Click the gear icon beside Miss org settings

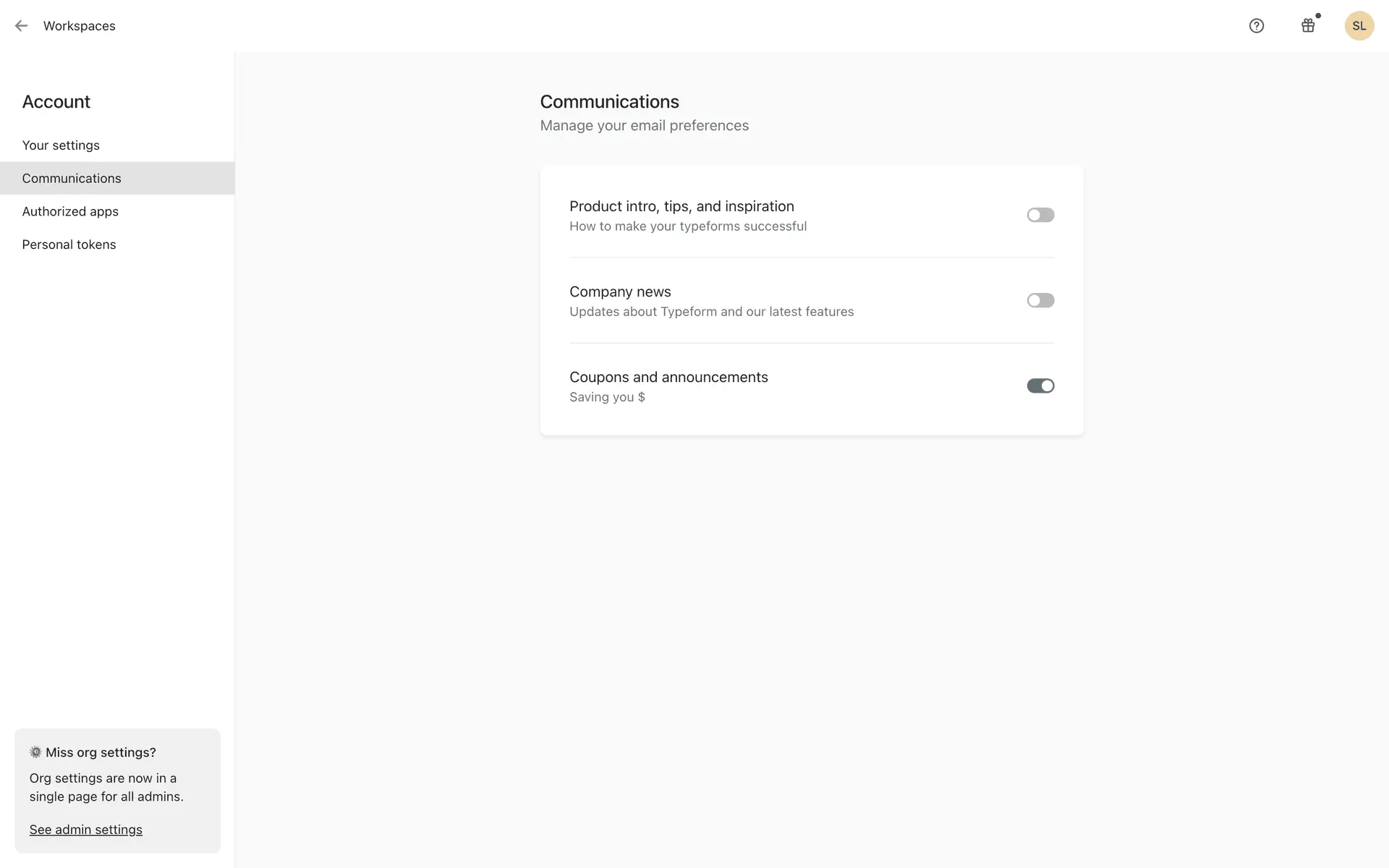pos(35,752)
